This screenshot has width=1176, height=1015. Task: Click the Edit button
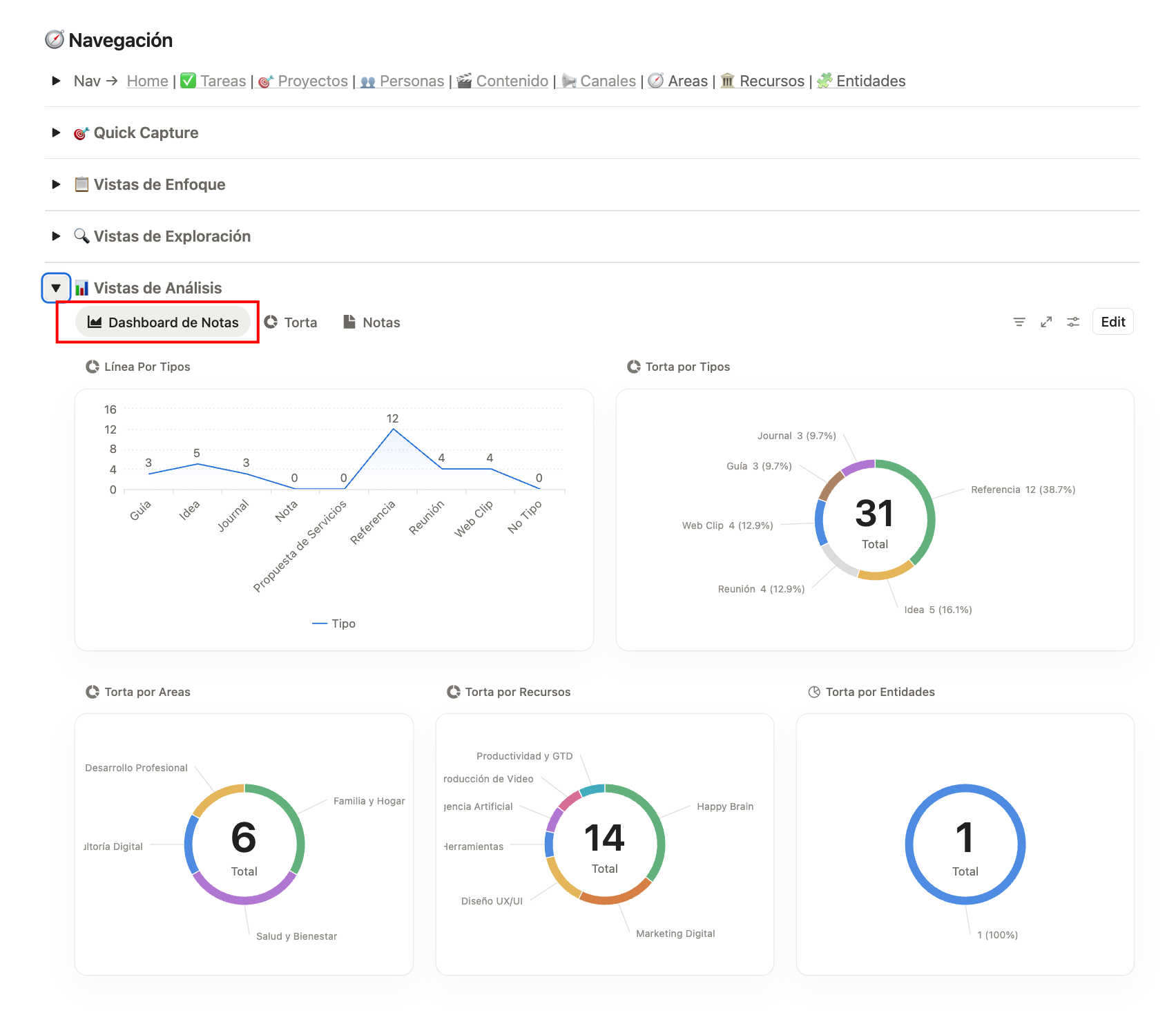(x=1112, y=322)
